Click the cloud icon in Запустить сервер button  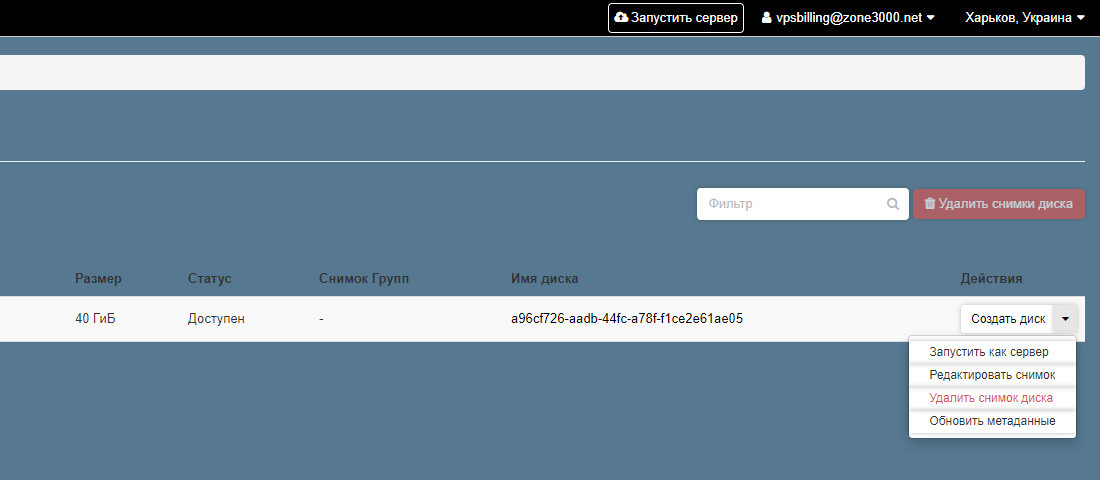tap(621, 18)
